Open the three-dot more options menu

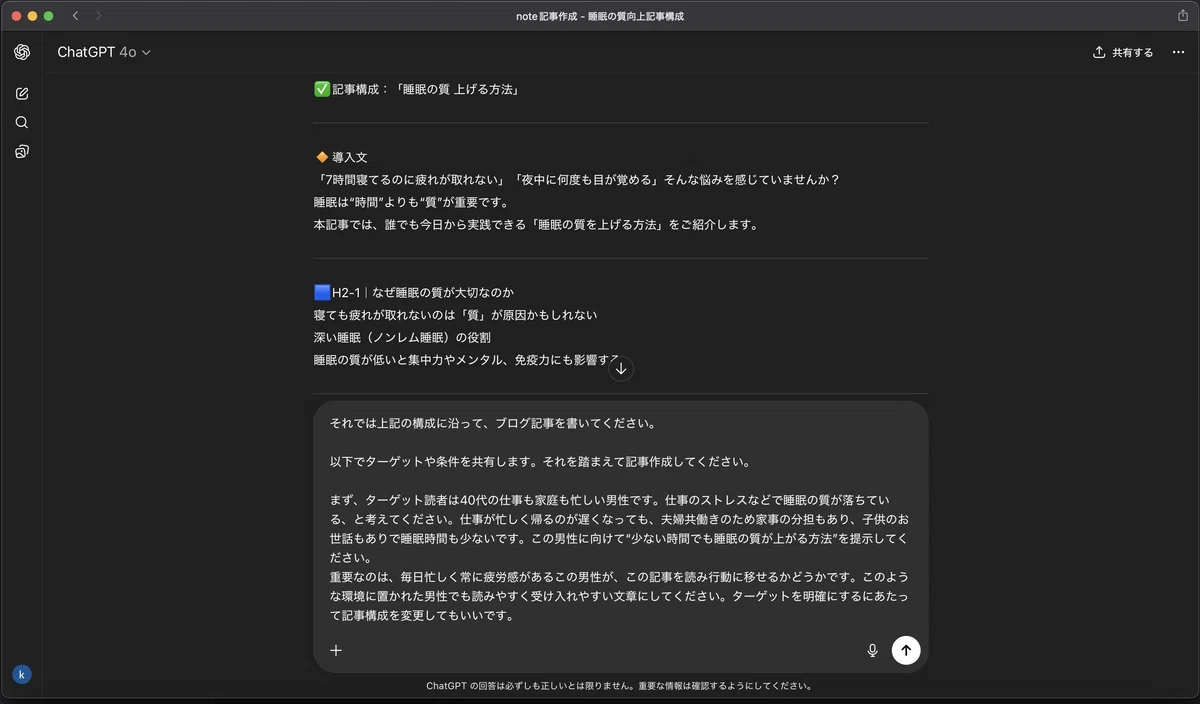(x=1178, y=52)
